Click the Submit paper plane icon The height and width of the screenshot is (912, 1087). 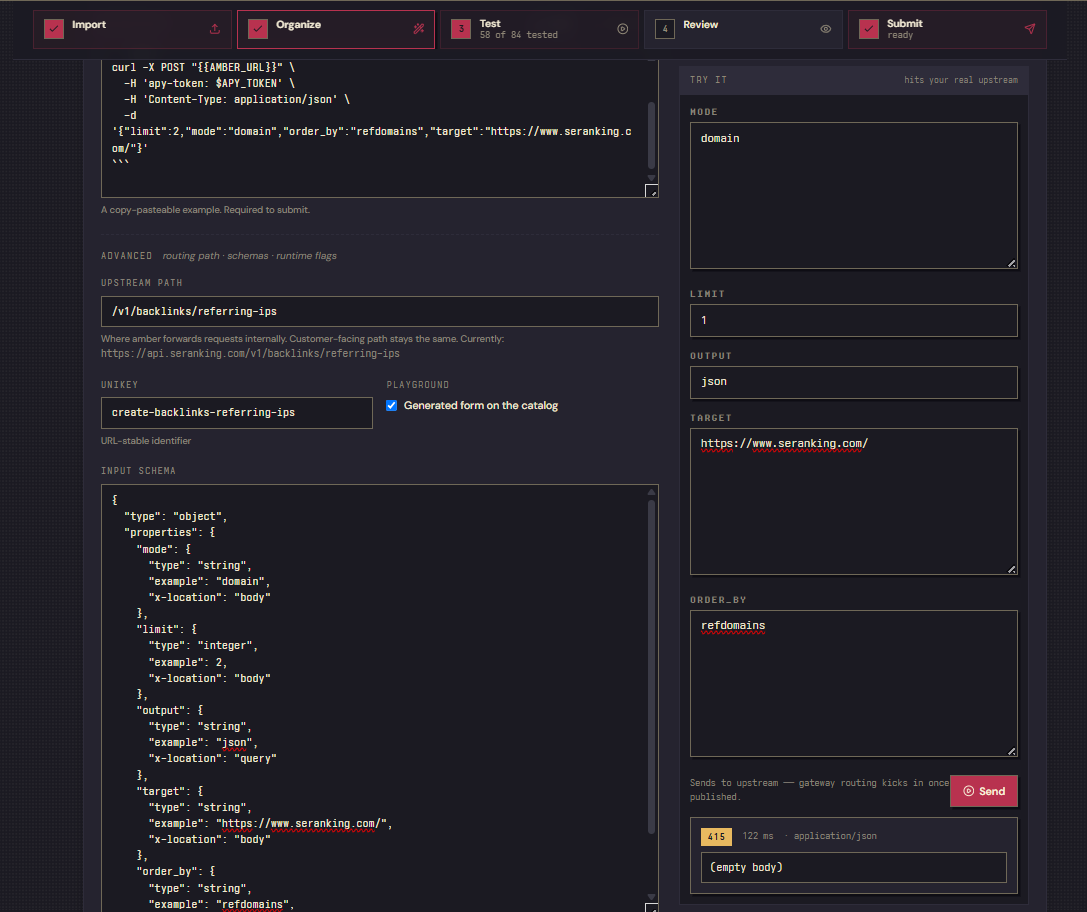coord(1029,29)
